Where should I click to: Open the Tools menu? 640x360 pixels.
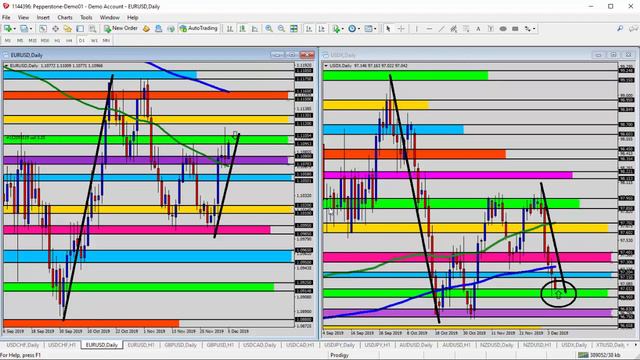click(86, 18)
